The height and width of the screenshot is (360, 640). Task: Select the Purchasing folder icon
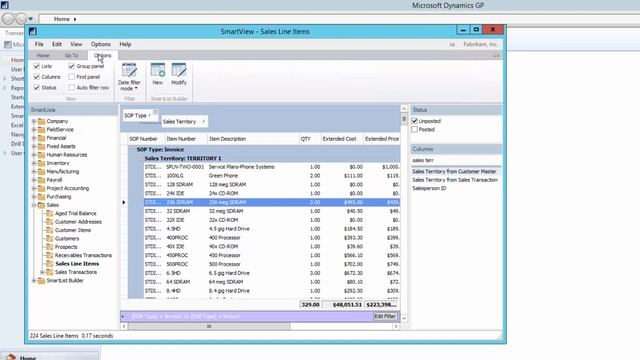pos(41,196)
